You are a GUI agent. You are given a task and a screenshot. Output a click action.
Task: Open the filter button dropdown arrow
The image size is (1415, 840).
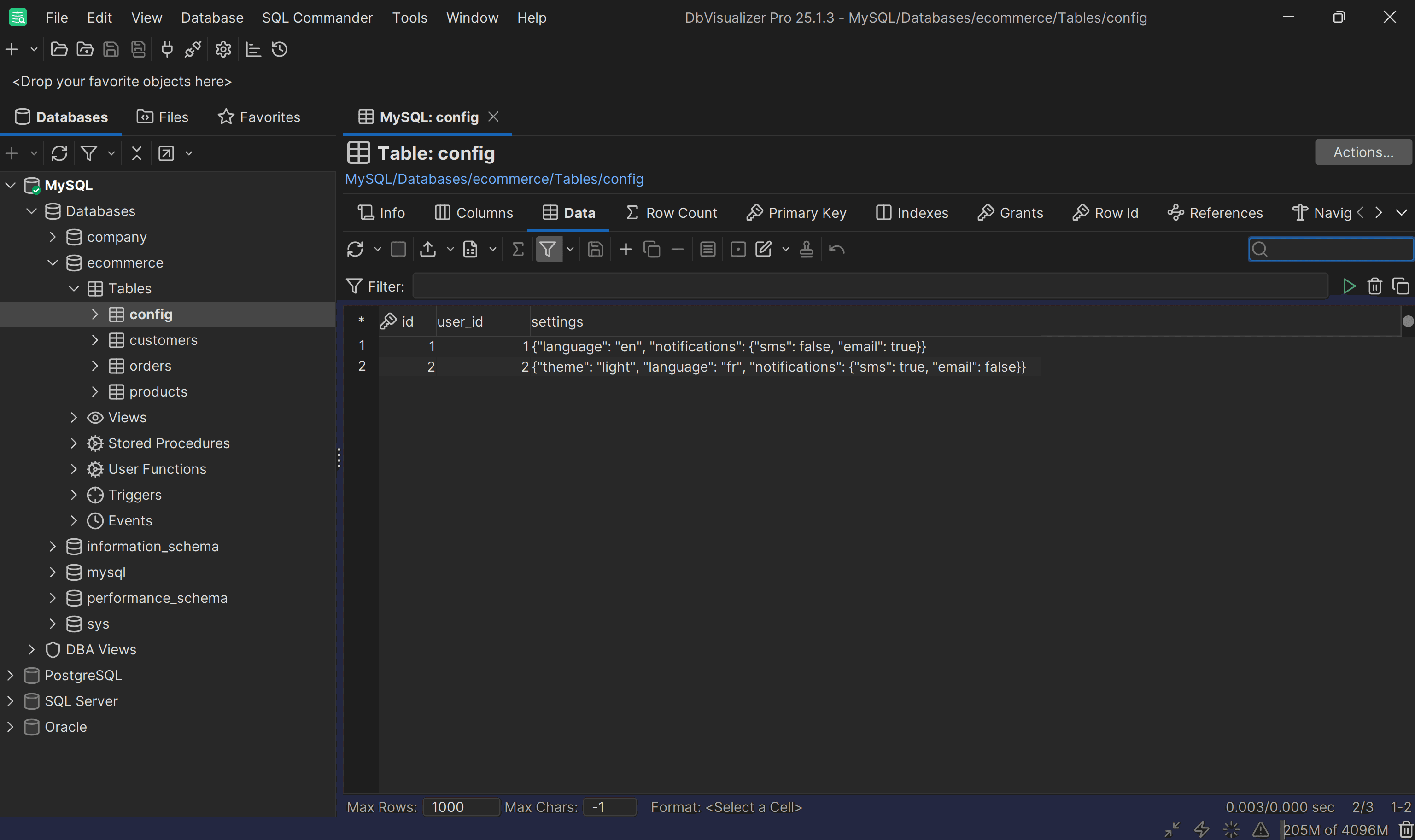pyautogui.click(x=570, y=249)
